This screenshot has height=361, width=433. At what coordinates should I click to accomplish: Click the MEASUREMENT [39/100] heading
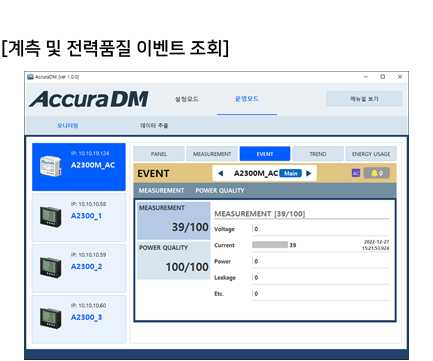[260, 214]
